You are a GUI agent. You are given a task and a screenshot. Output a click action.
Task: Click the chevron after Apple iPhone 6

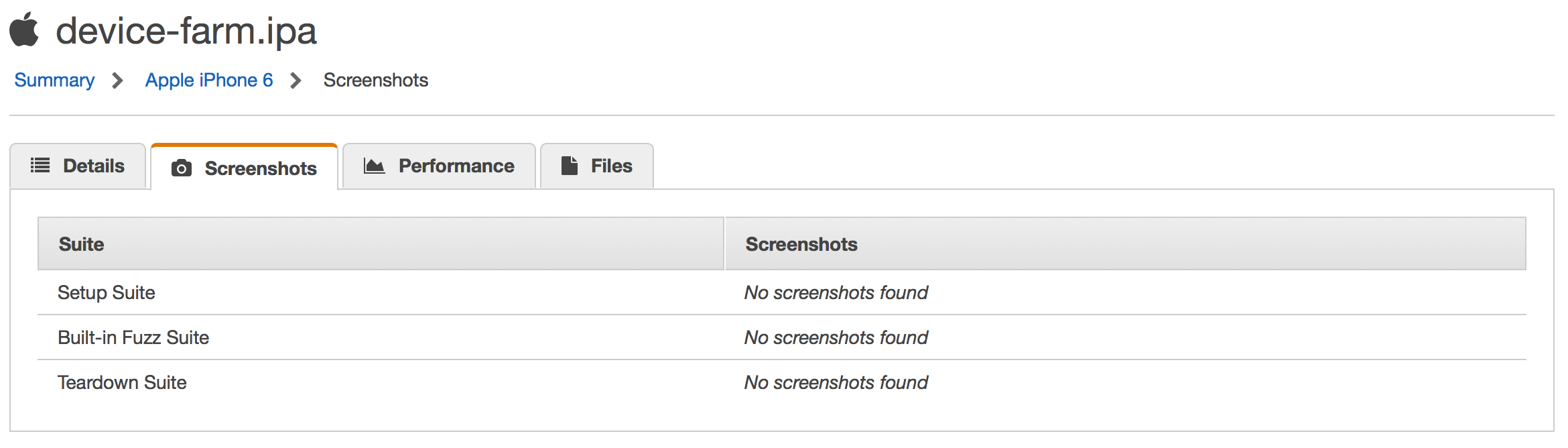(296, 80)
